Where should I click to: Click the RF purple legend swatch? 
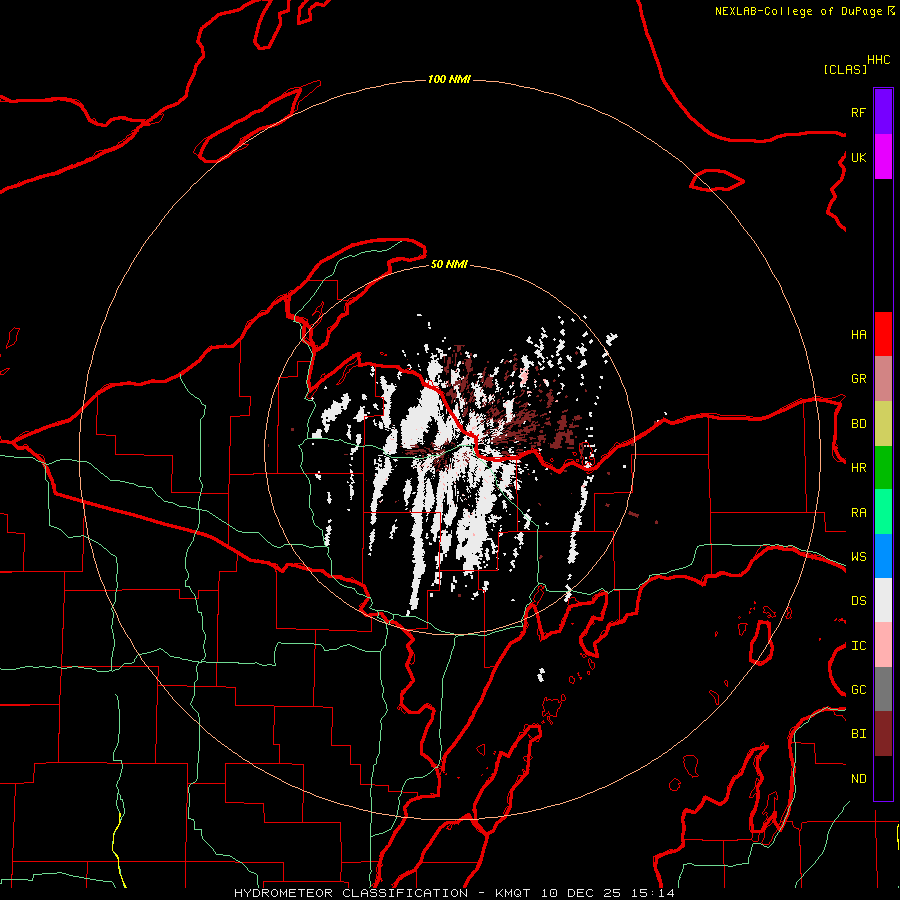tap(883, 112)
